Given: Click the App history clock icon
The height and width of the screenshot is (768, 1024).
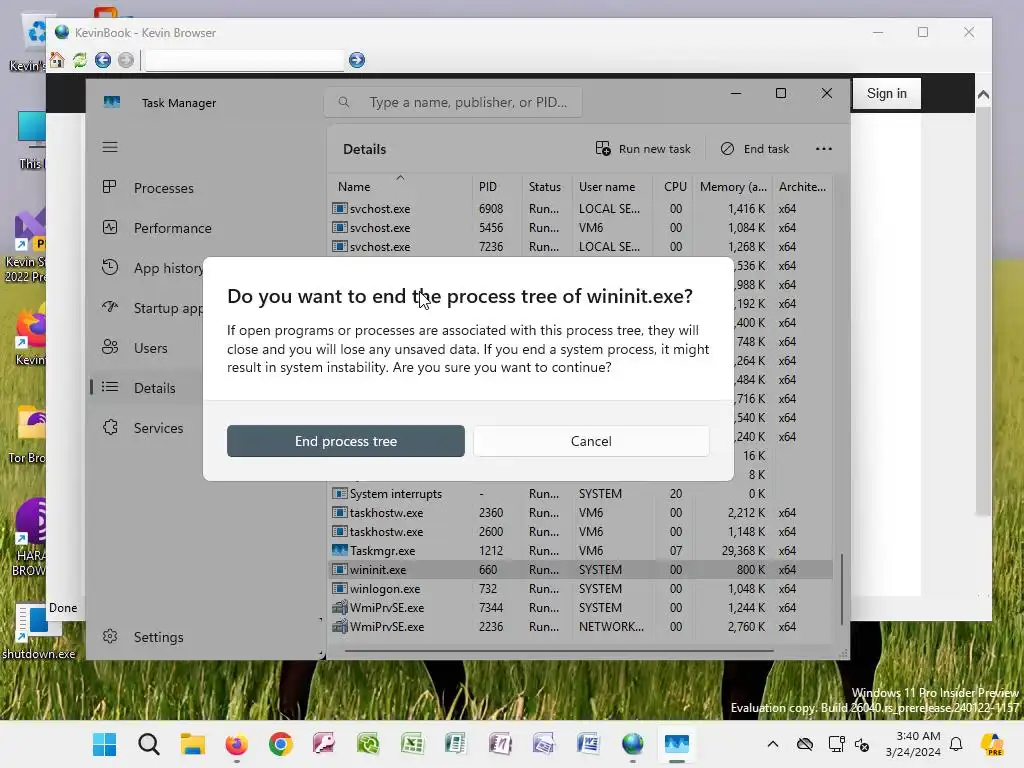Looking at the screenshot, I should 110,267.
